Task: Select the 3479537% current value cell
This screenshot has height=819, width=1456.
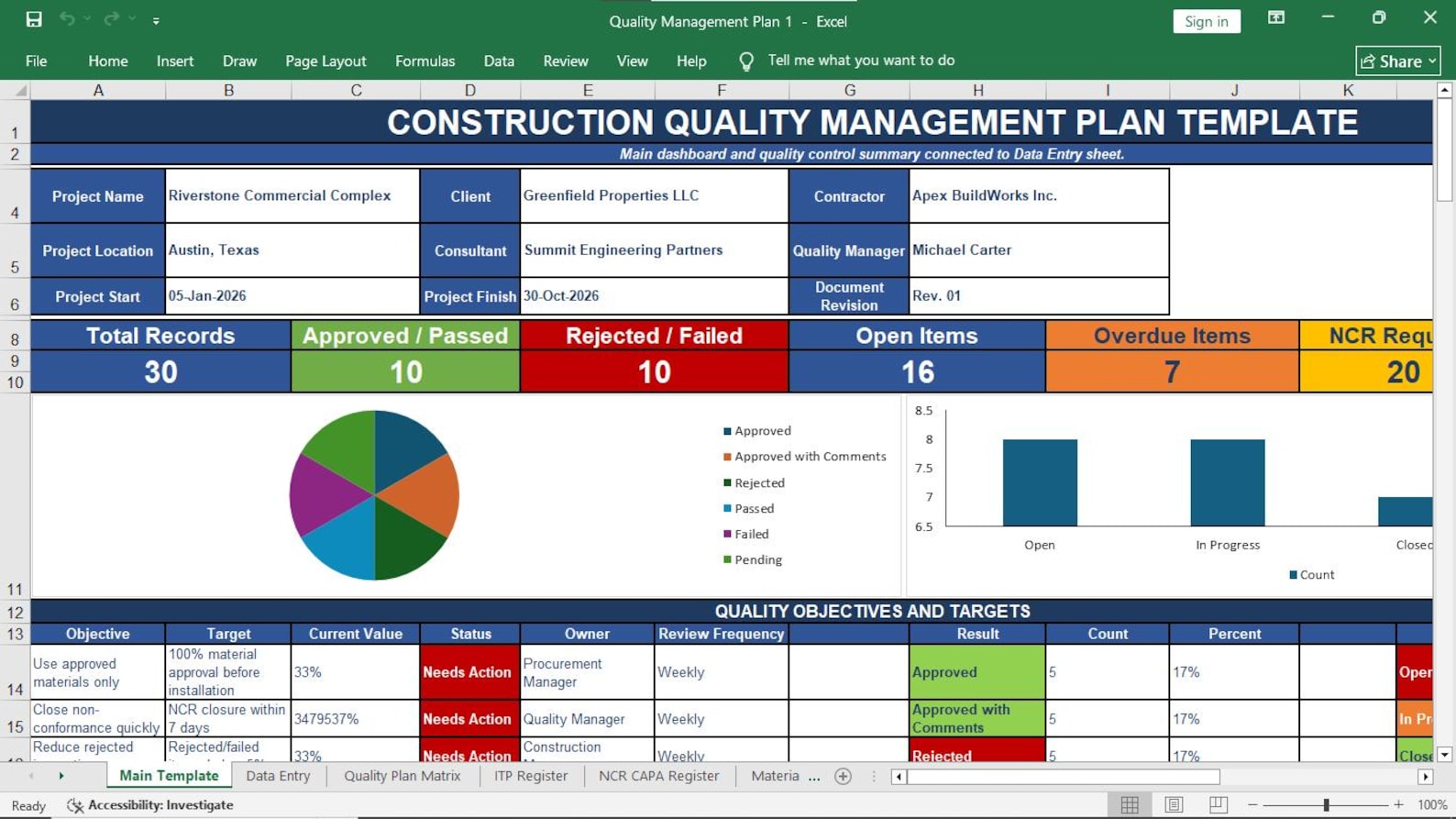Action: pos(356,719)
